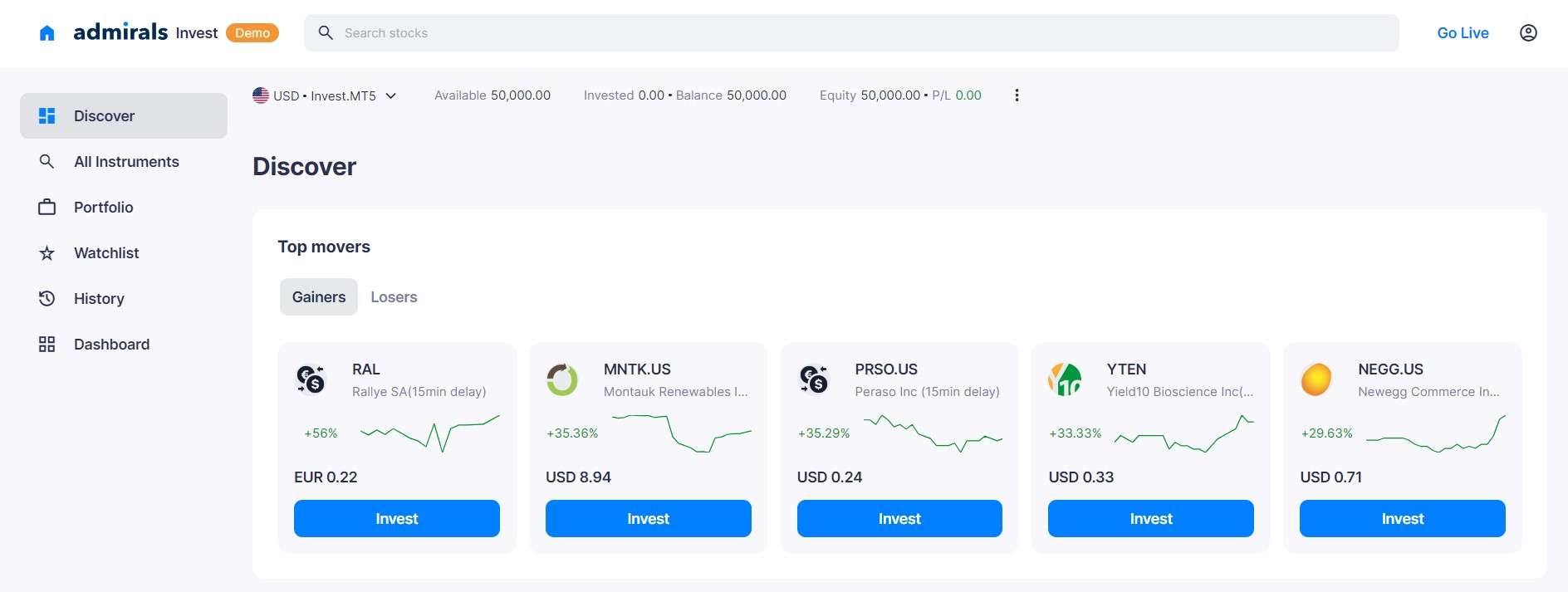Expand the USD Invest.MT5 account dropdown

[325, 95]
